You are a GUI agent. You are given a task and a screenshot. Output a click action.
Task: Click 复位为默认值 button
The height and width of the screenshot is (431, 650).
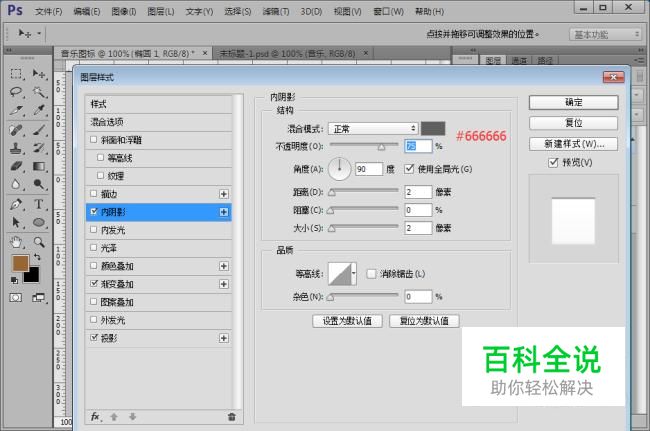pyautogui.click(x=424, y=321)
